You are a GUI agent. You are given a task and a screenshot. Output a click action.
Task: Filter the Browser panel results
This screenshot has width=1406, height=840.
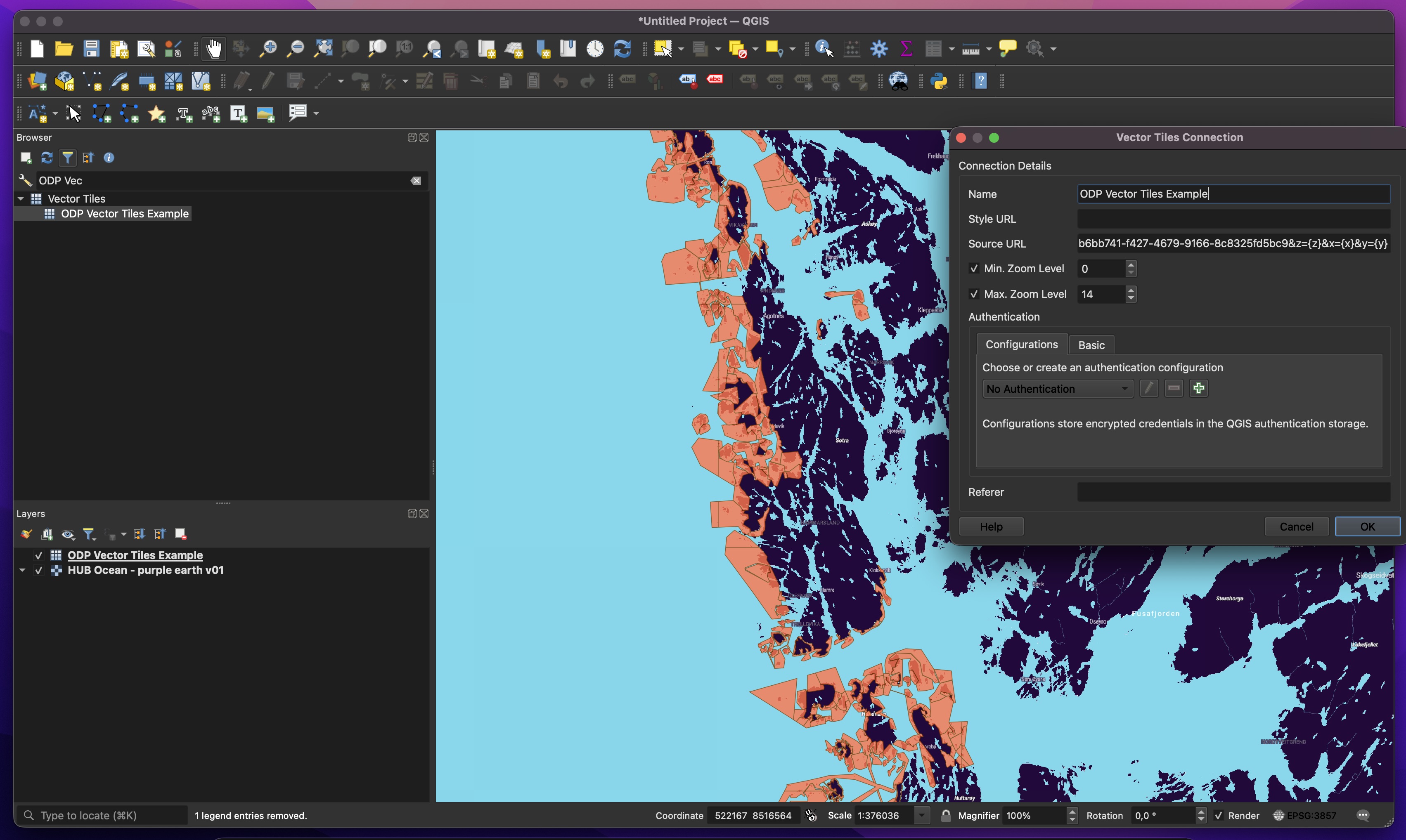67,157
